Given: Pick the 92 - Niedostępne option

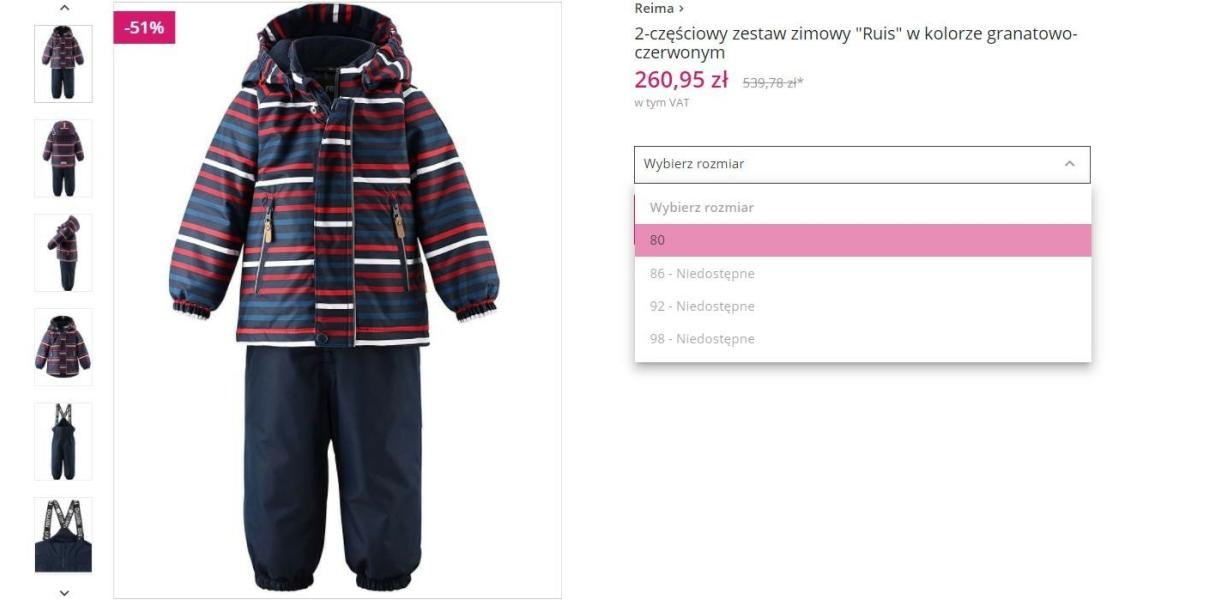Looking at the screenshot, I should point(863,306).
